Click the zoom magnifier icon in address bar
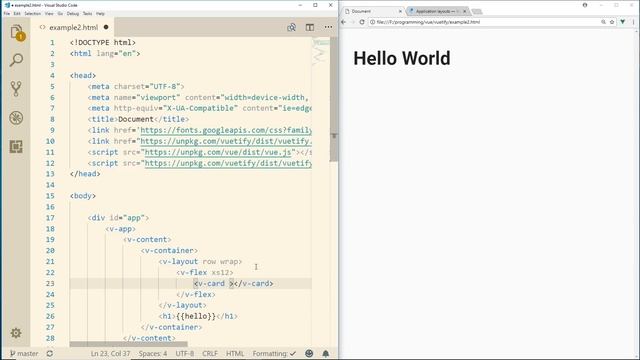 pyautogui.click(x=603, y=22)
